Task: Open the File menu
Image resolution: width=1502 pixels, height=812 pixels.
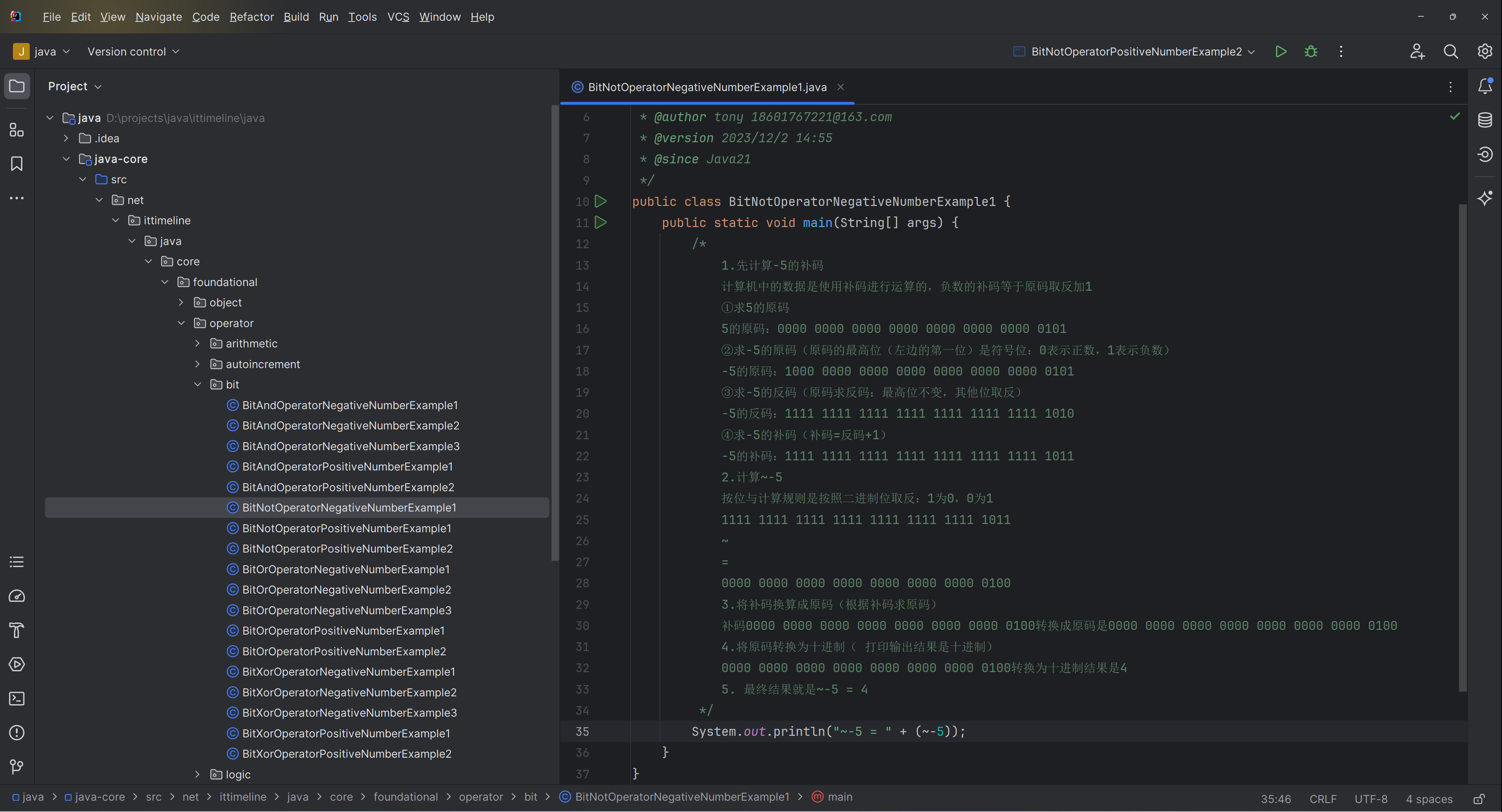Action: [52, 17]
